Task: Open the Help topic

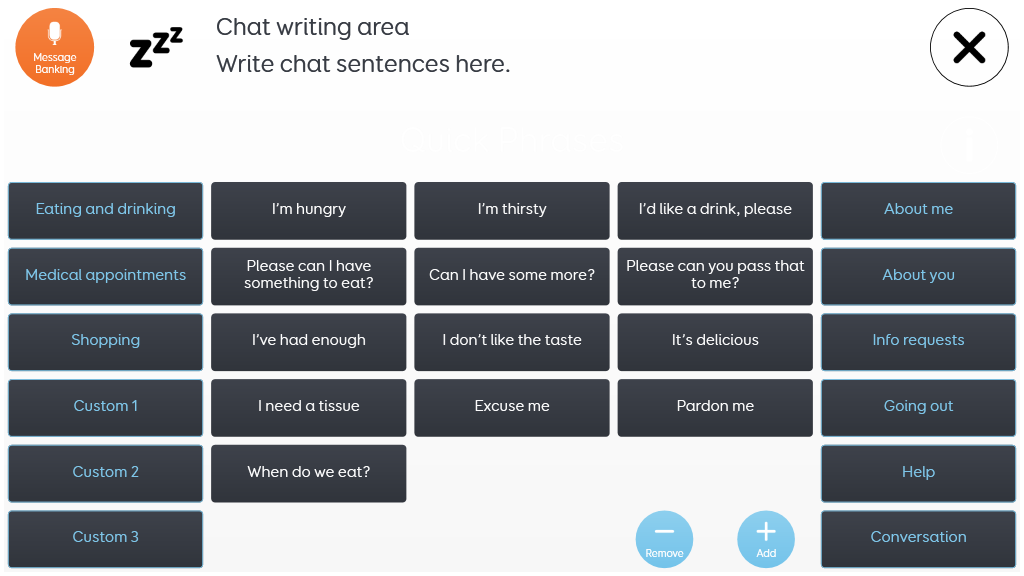Action: pos(918,473)
